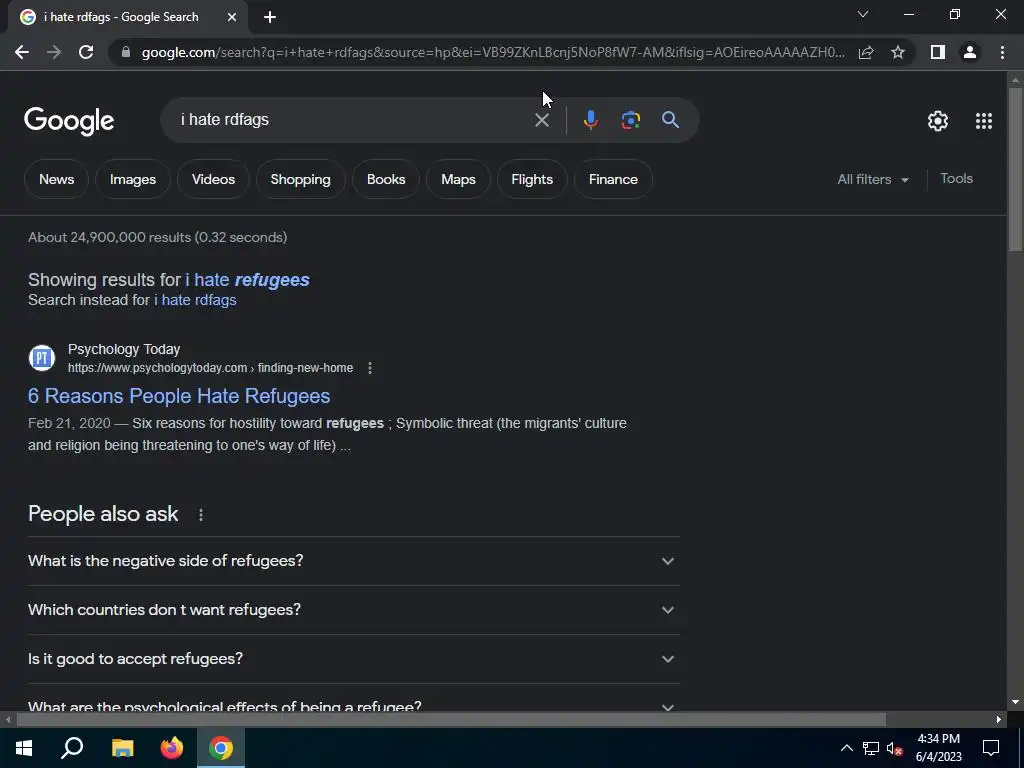Image resolution: width=1024 pixels, height=768 pixels.
Task: Open the tab search dropdown
Action: [x=863, y=14]
